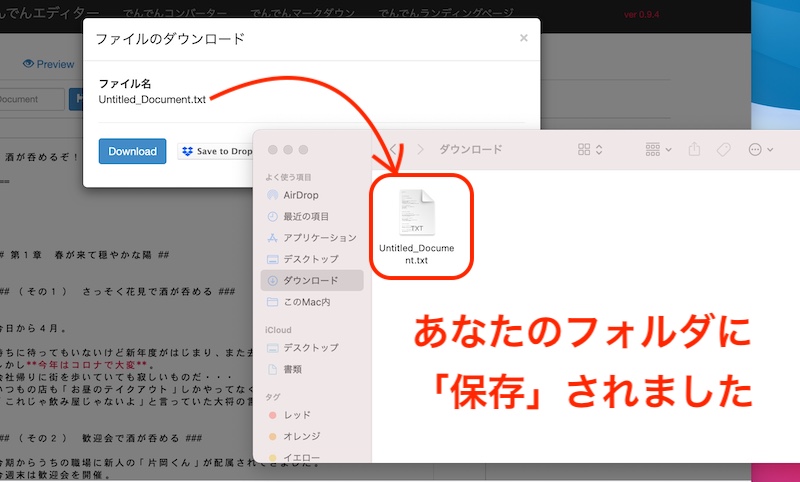Open このMac内 in Finder sidebar
800x482 pixels.
[308, 302]
